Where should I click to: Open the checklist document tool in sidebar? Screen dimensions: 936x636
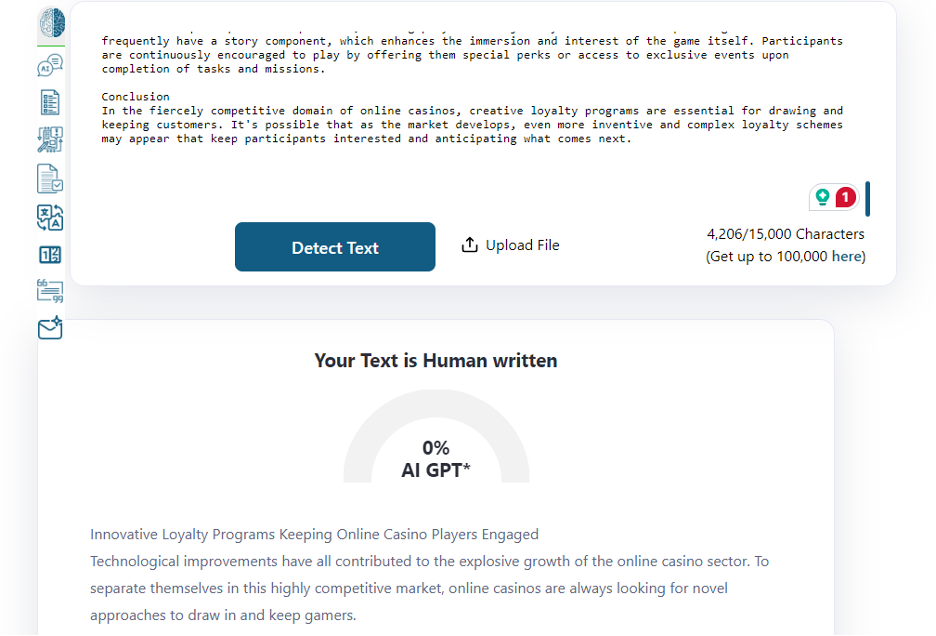[50, 102]
